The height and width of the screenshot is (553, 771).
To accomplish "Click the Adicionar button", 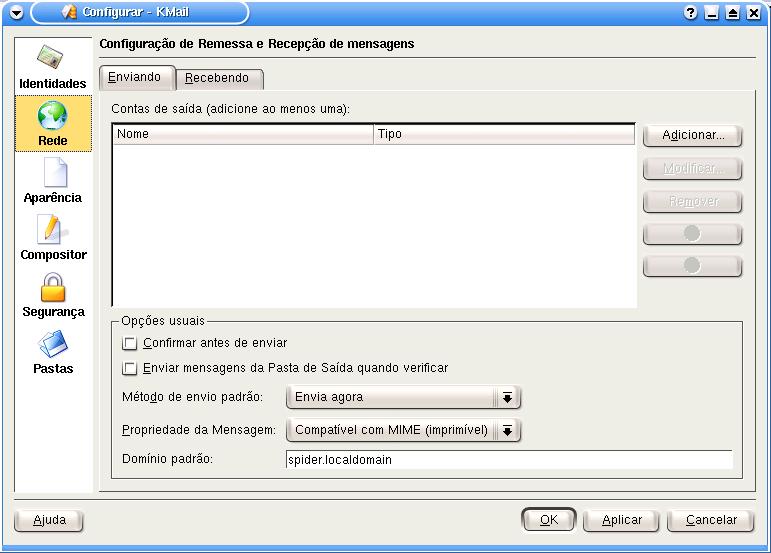I will point(692,135).
